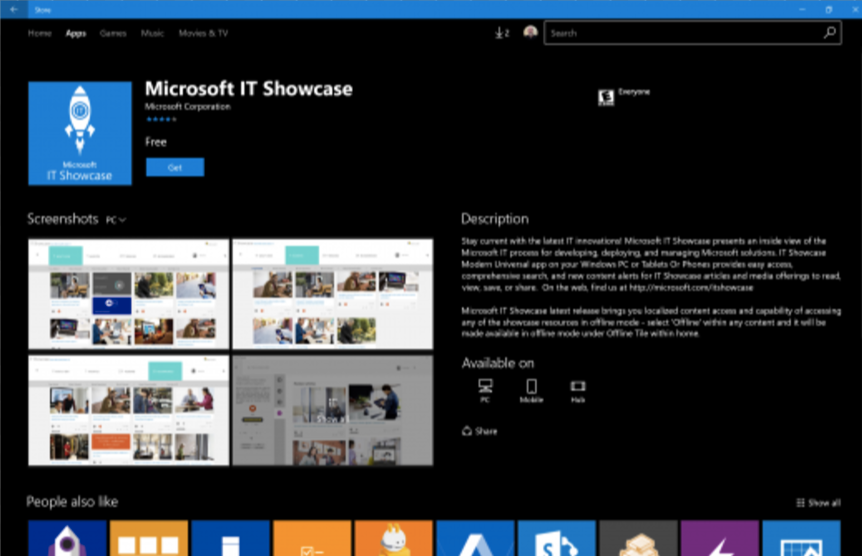Screen dimensions: 862x556
Task: Click the back arrow in title bar
Action: pos(13,9)
